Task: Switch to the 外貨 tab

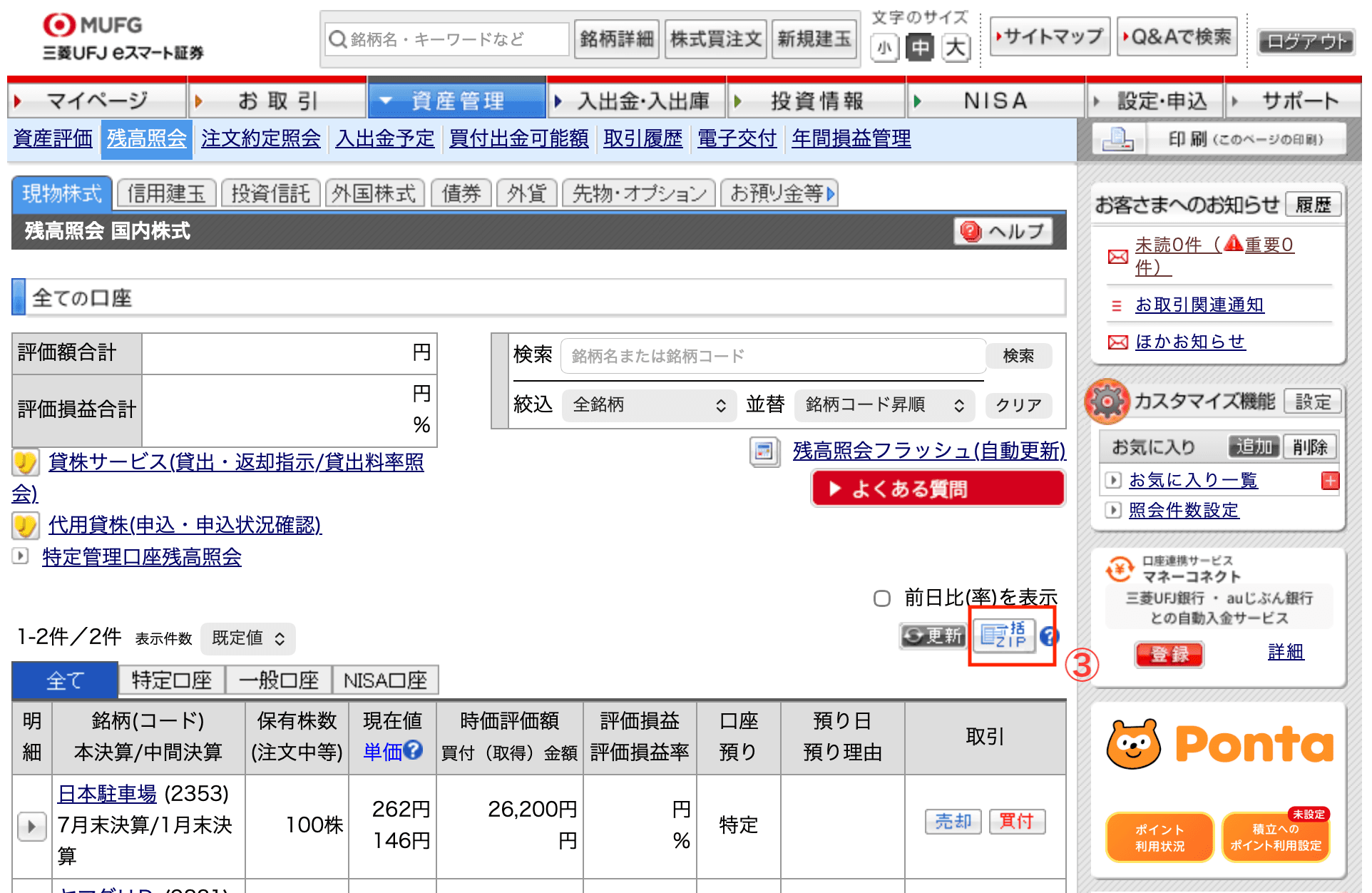Action: click(527, 193)
